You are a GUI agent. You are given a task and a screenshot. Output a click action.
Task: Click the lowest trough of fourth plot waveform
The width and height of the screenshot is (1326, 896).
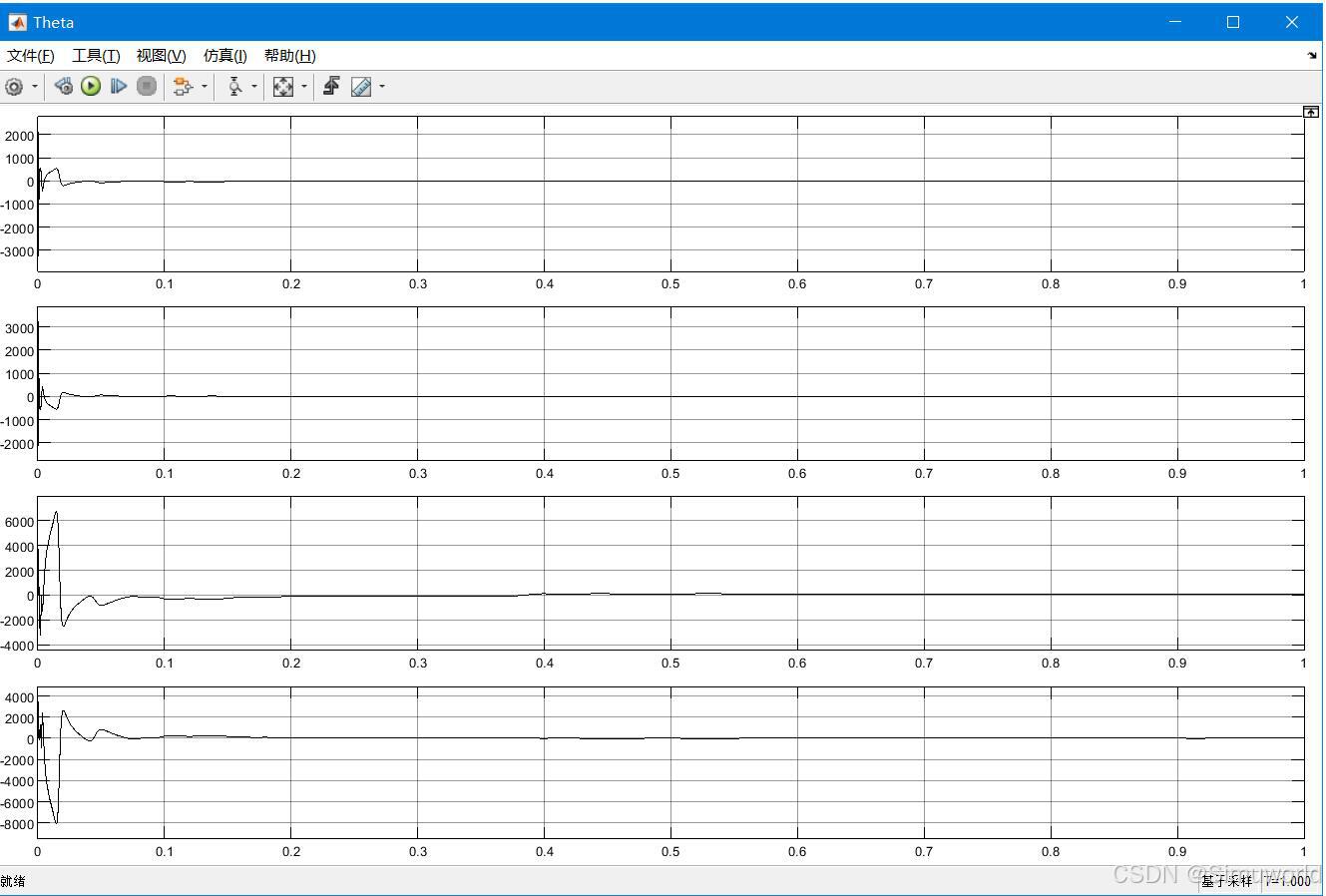(x=56, y=823)
